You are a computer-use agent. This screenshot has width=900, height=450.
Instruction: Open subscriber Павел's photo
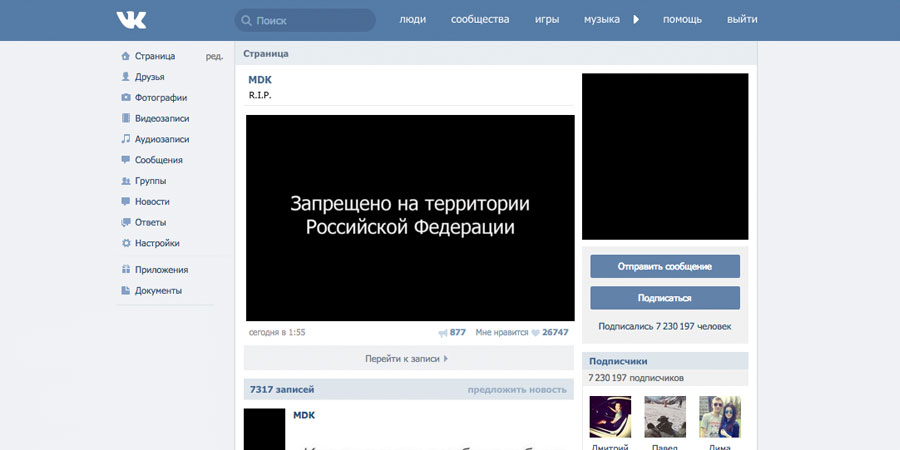(665, 417)
